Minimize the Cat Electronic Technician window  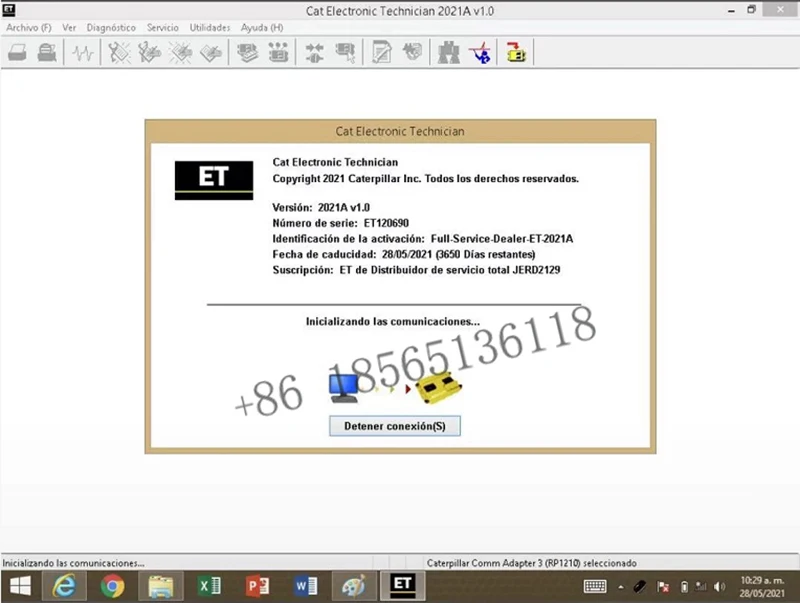click(731, 10)
